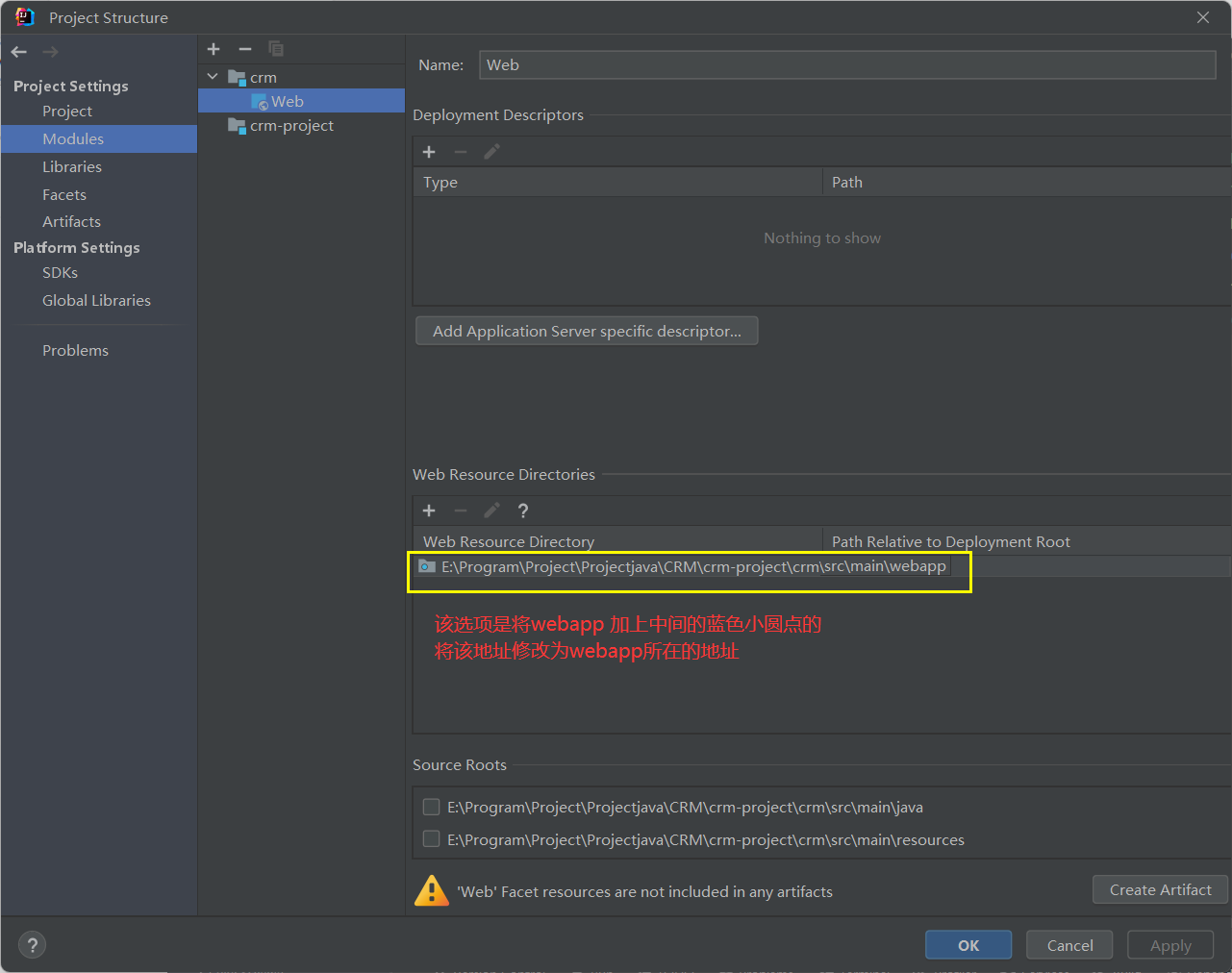Add a web resource directory

[x=429, y=511]
